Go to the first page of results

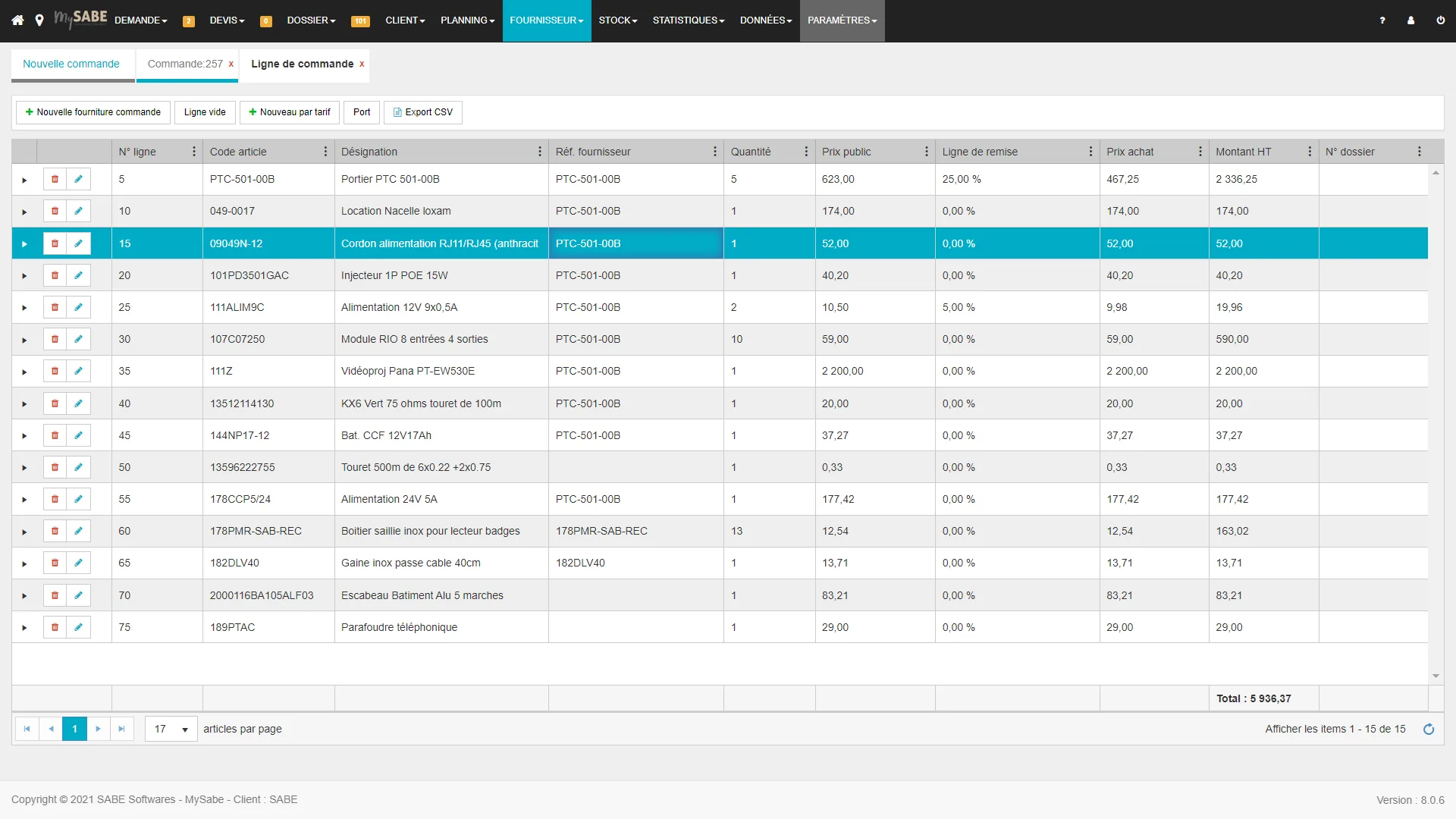27,729
